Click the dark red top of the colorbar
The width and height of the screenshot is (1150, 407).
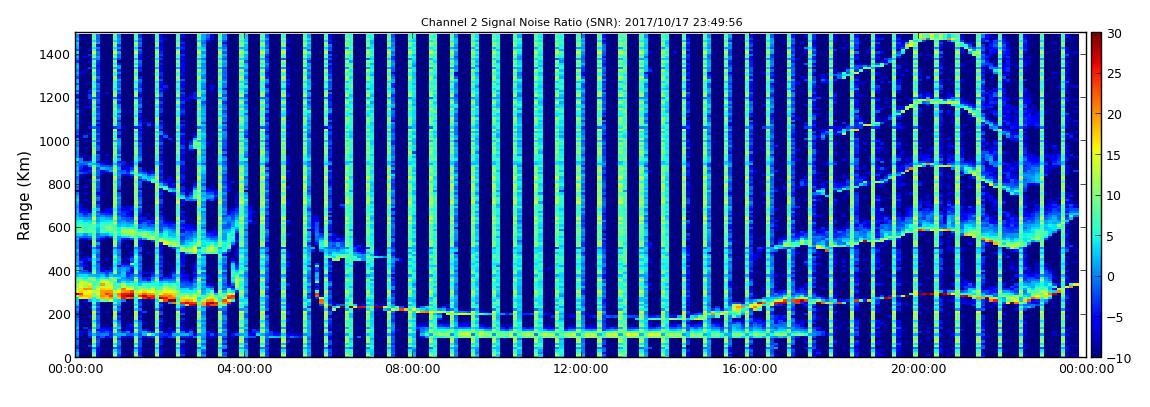pyautogui.click(x=1096, y=38)
